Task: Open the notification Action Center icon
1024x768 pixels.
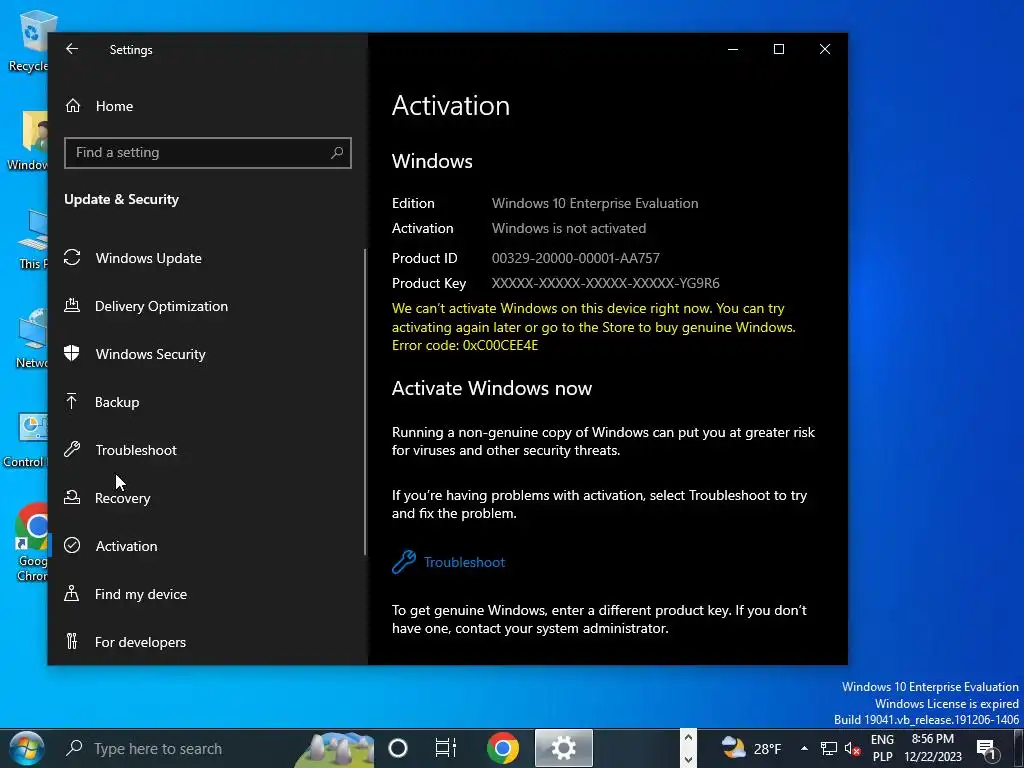Action: (987, 748)
